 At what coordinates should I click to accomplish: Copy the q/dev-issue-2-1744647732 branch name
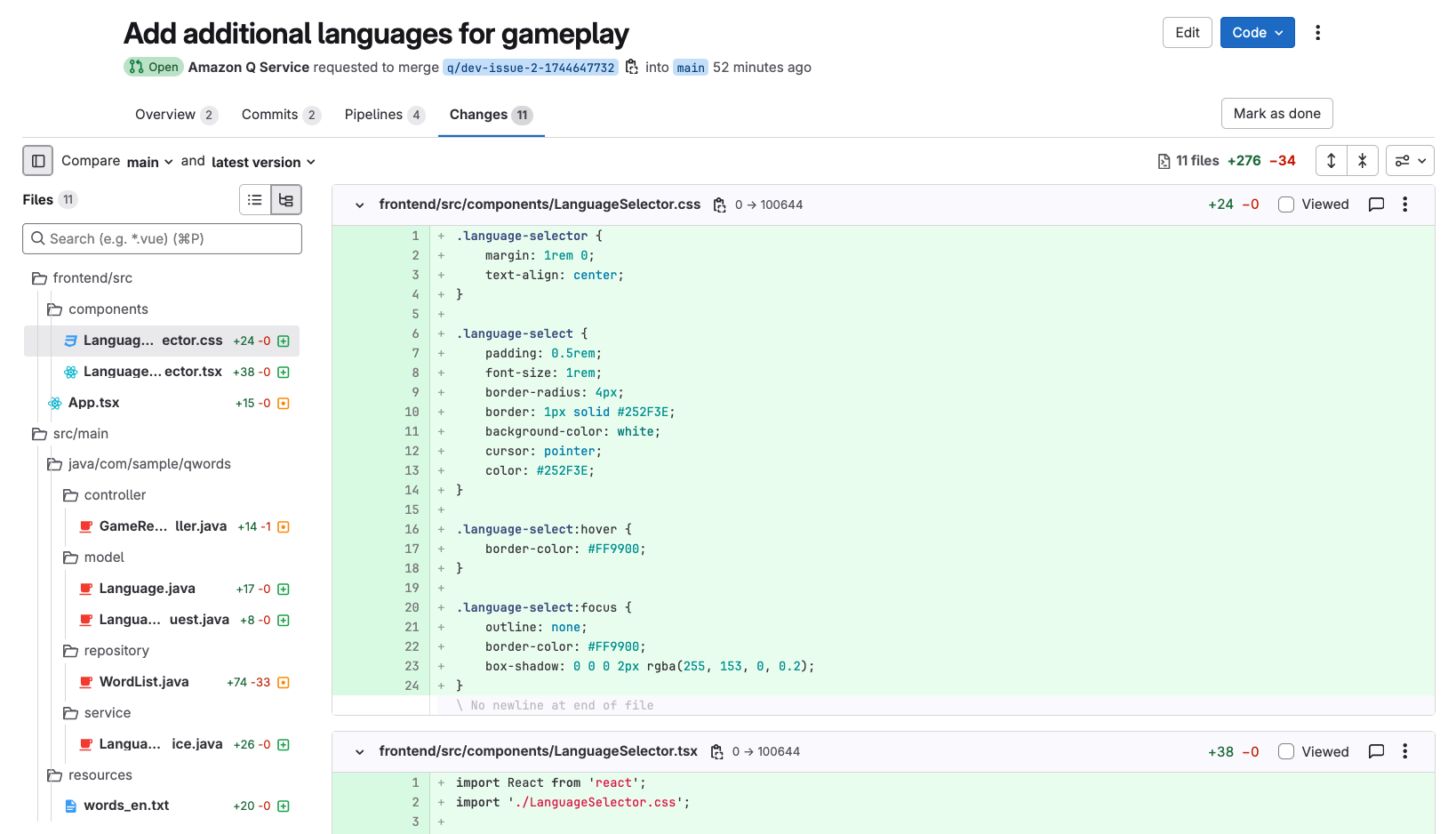pos(632,67)
